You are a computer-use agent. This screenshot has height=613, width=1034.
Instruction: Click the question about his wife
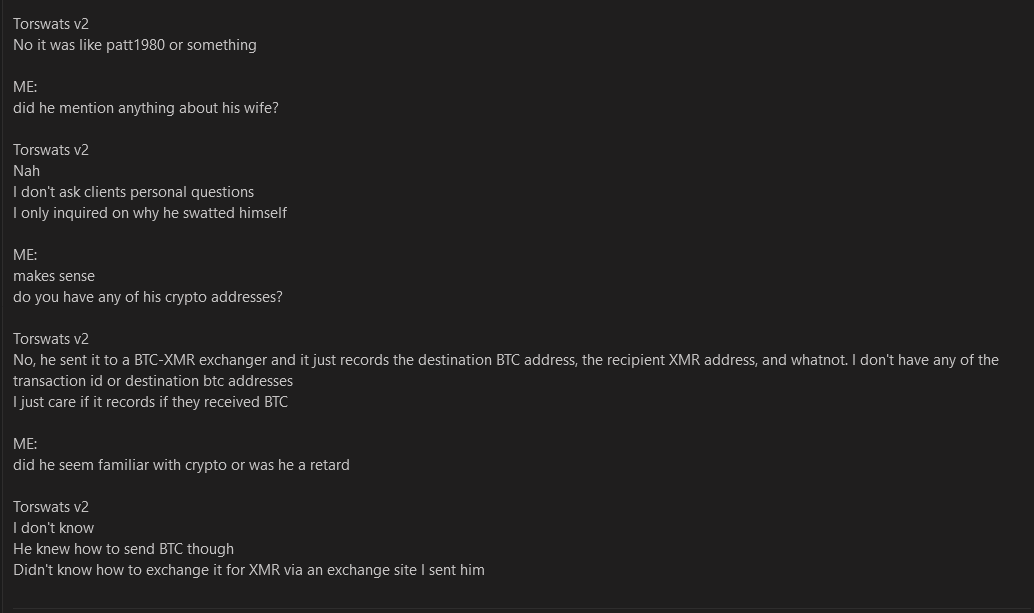click(x=146, y=108)
